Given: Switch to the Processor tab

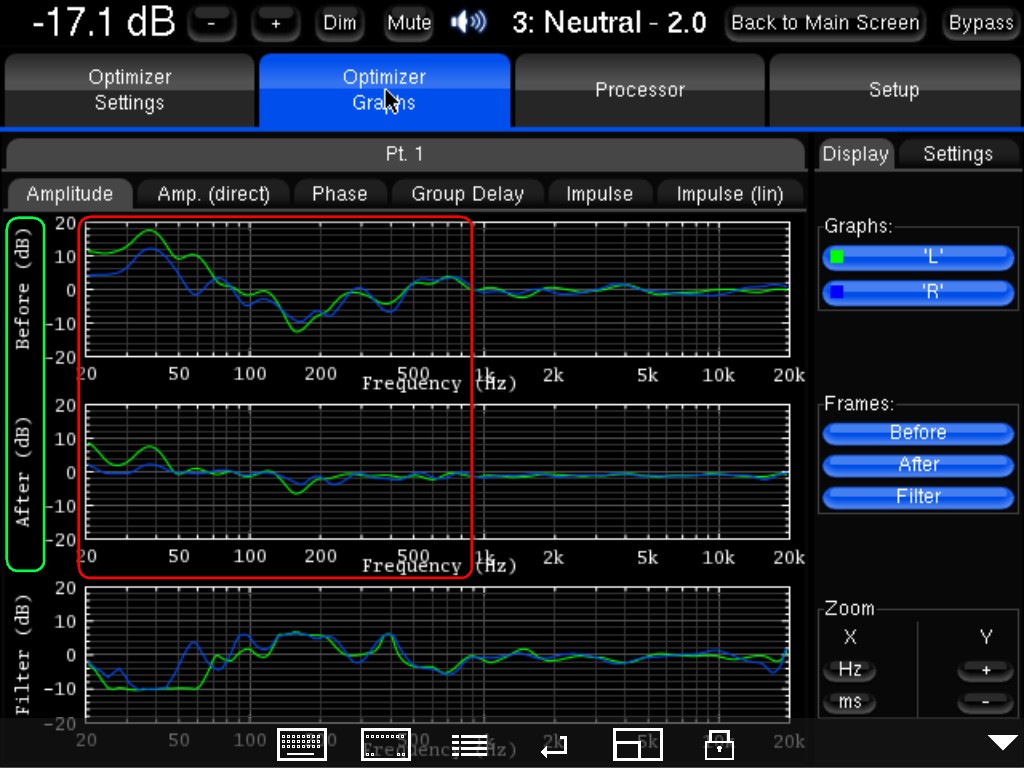Looking at the screenshot, I should tap(639, 90).
